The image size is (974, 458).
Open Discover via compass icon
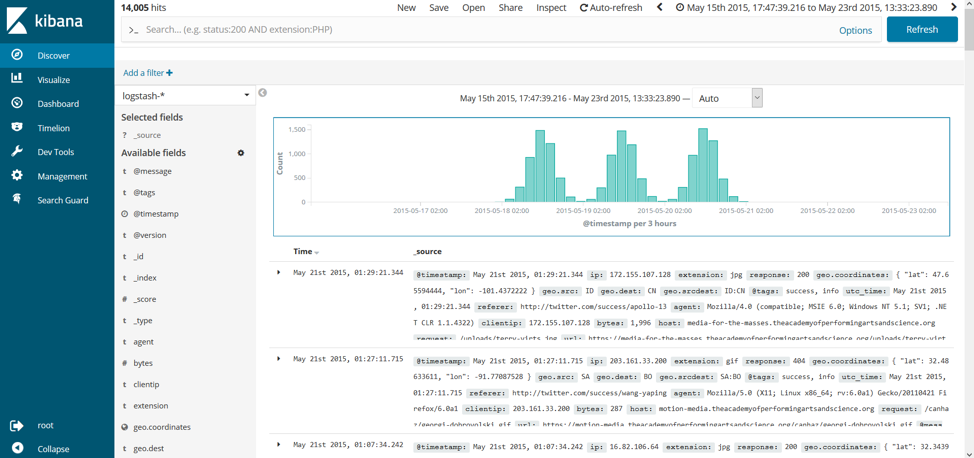click(17, 55)
